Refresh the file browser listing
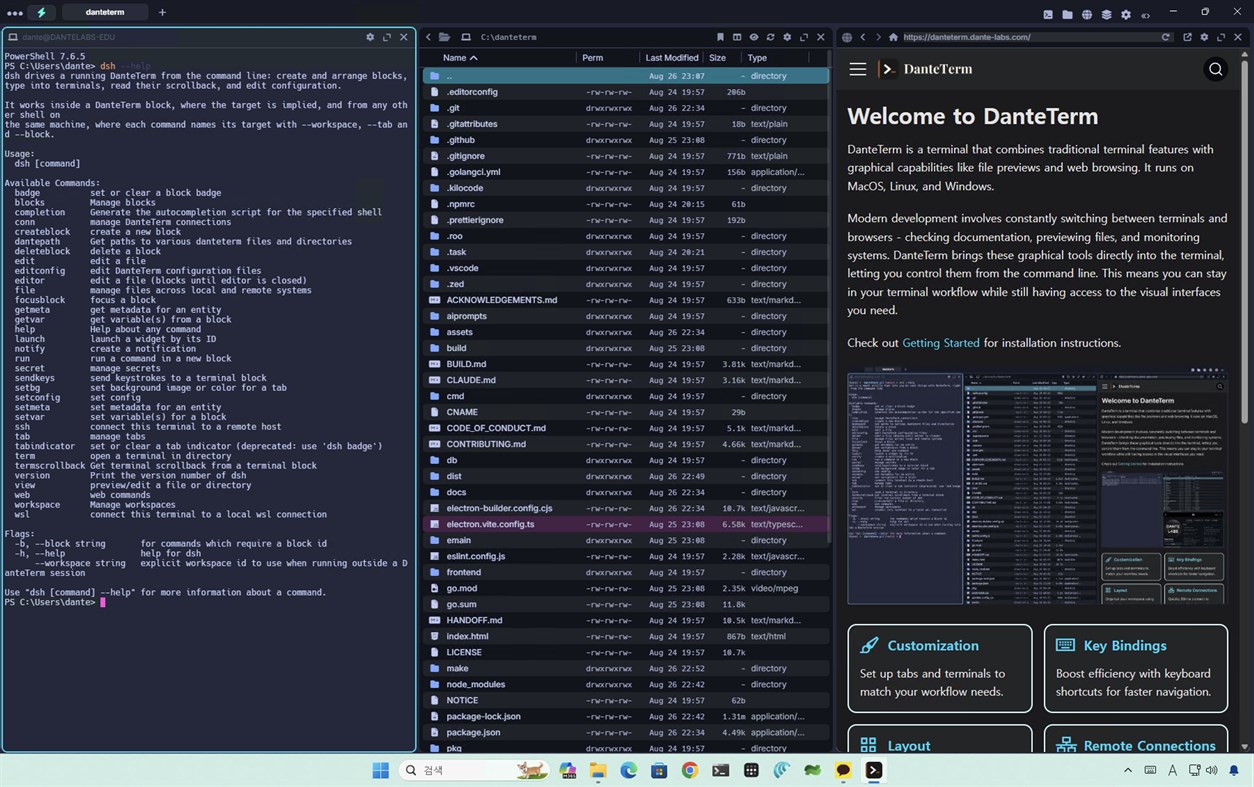The height and width of the screenshot is (787, 1254). (x=770, y=37)
